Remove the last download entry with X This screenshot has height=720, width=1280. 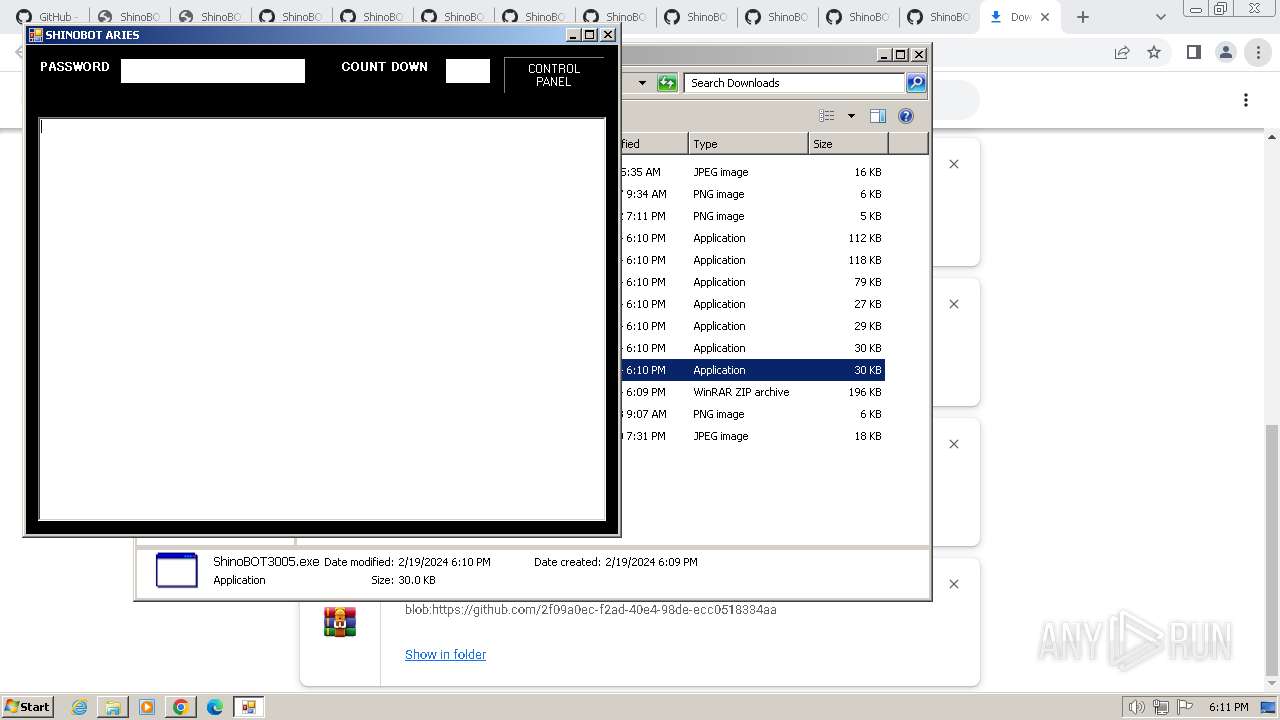point(954,584)
